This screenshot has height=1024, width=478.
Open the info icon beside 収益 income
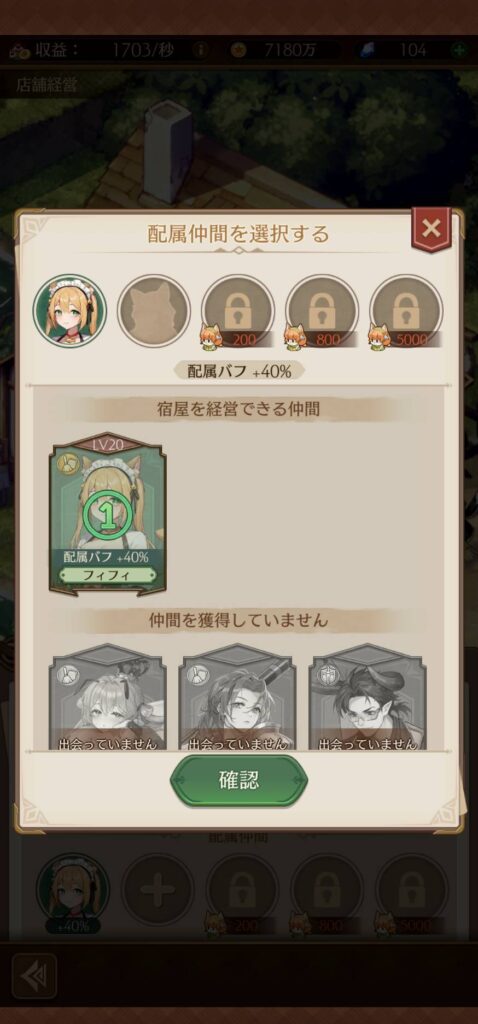(201, 50)
